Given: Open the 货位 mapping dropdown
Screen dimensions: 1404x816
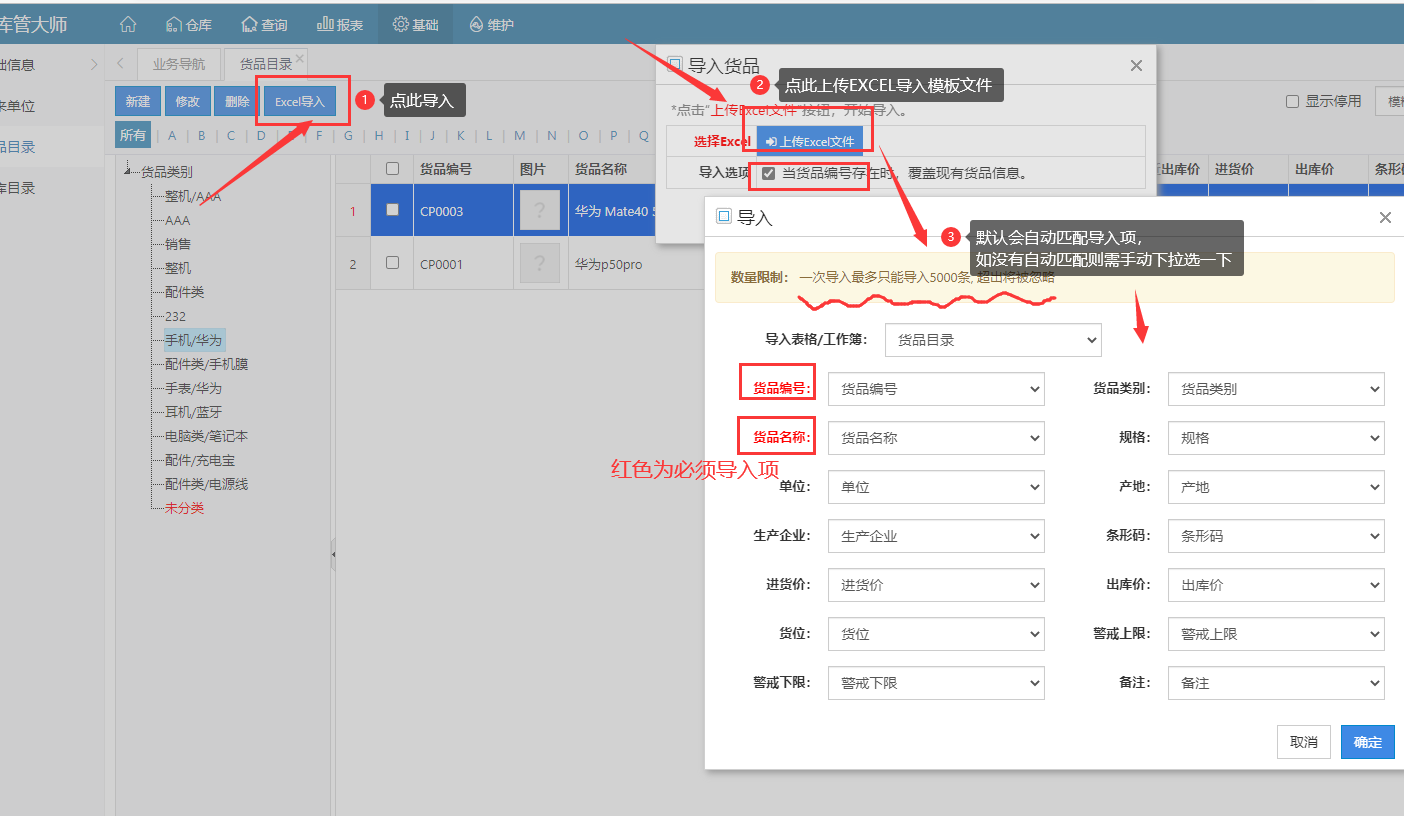Looking at the screenshot, I should (936, 634).
